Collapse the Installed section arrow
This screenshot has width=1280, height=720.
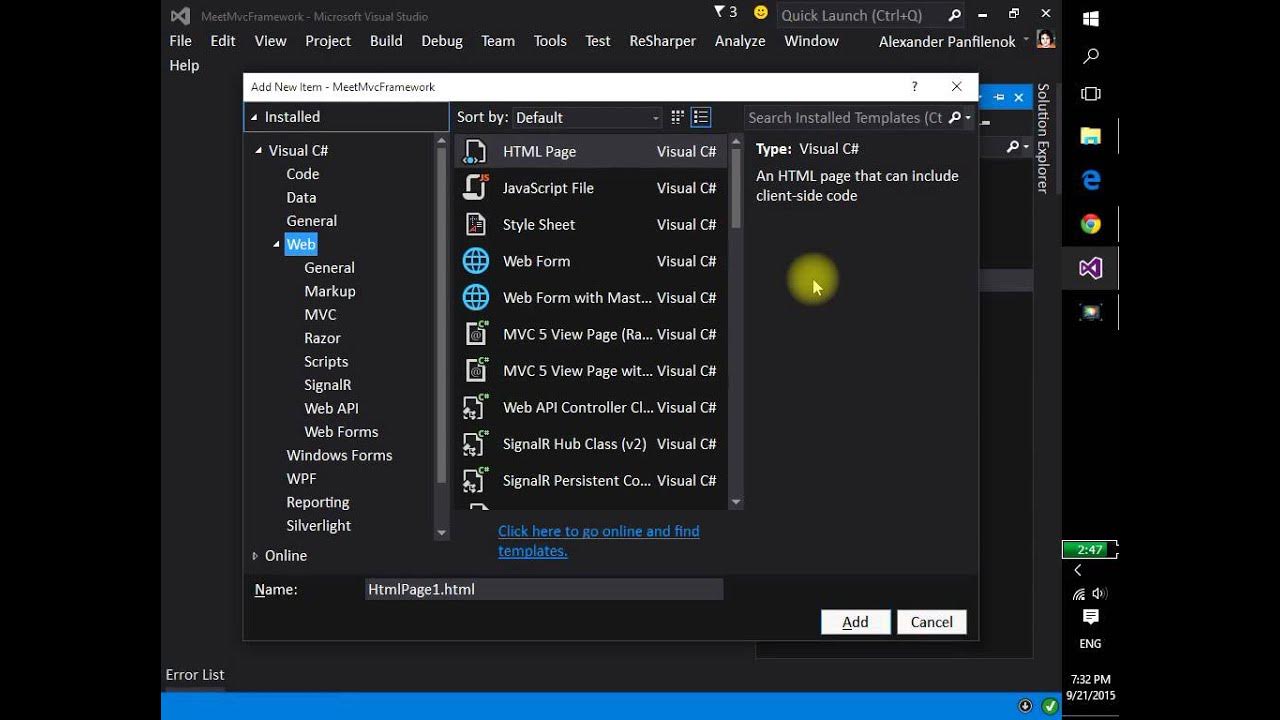[x=254, y=117]
